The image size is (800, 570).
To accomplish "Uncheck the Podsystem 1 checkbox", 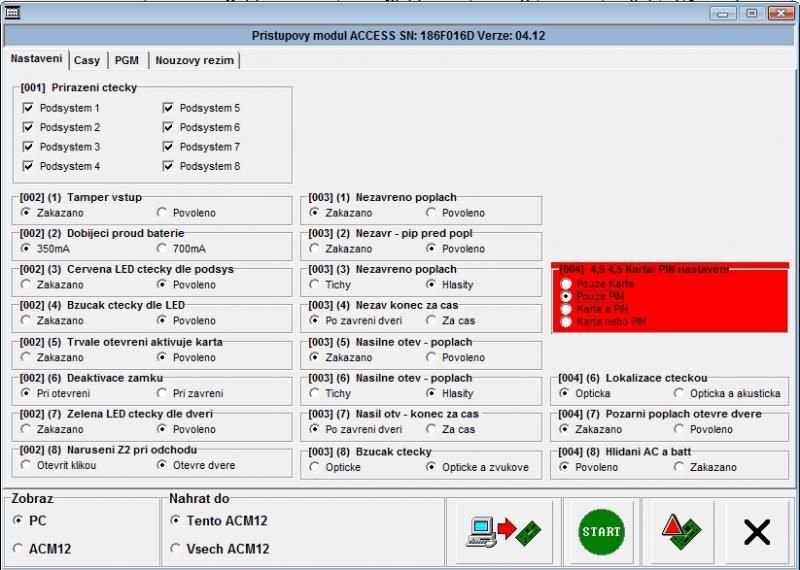I will pyautogui.click(x=28, y=108).
